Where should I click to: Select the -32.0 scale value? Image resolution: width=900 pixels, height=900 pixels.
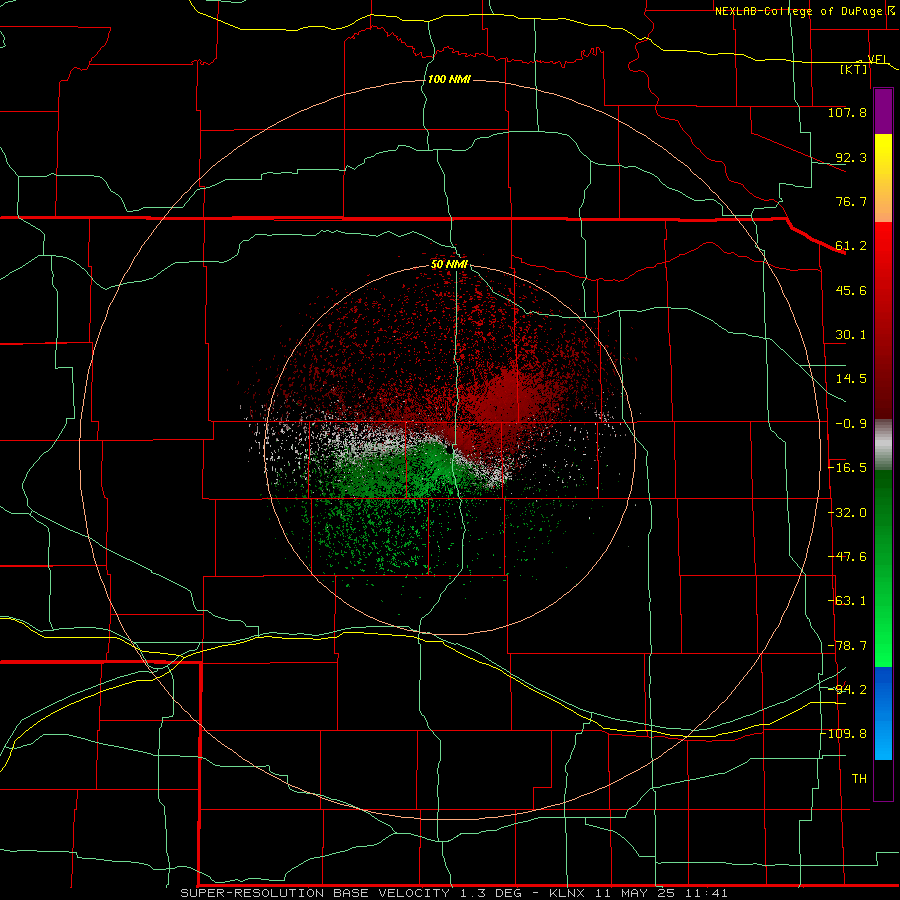[847, 513]
